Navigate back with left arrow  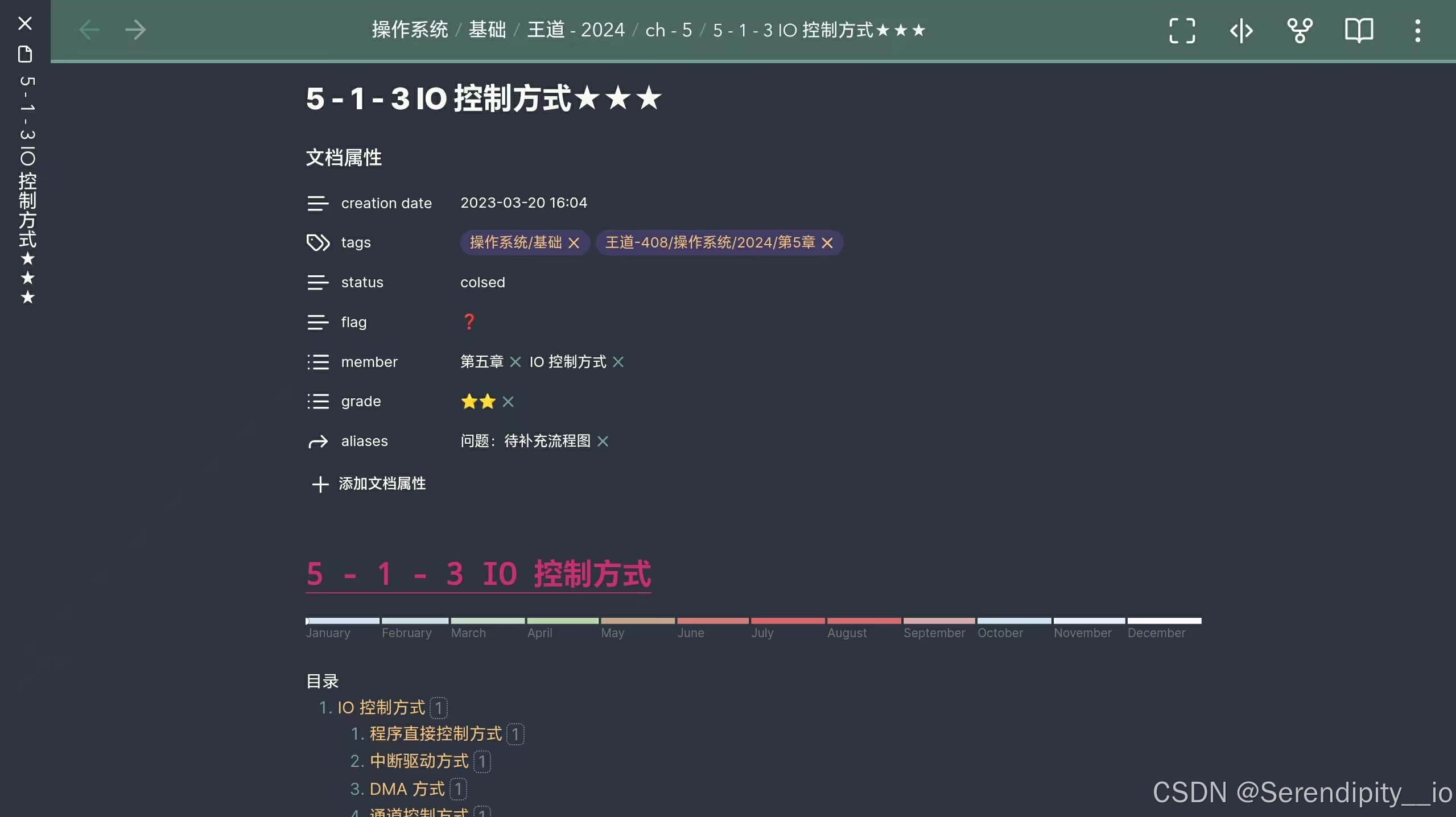coord(89,30)
